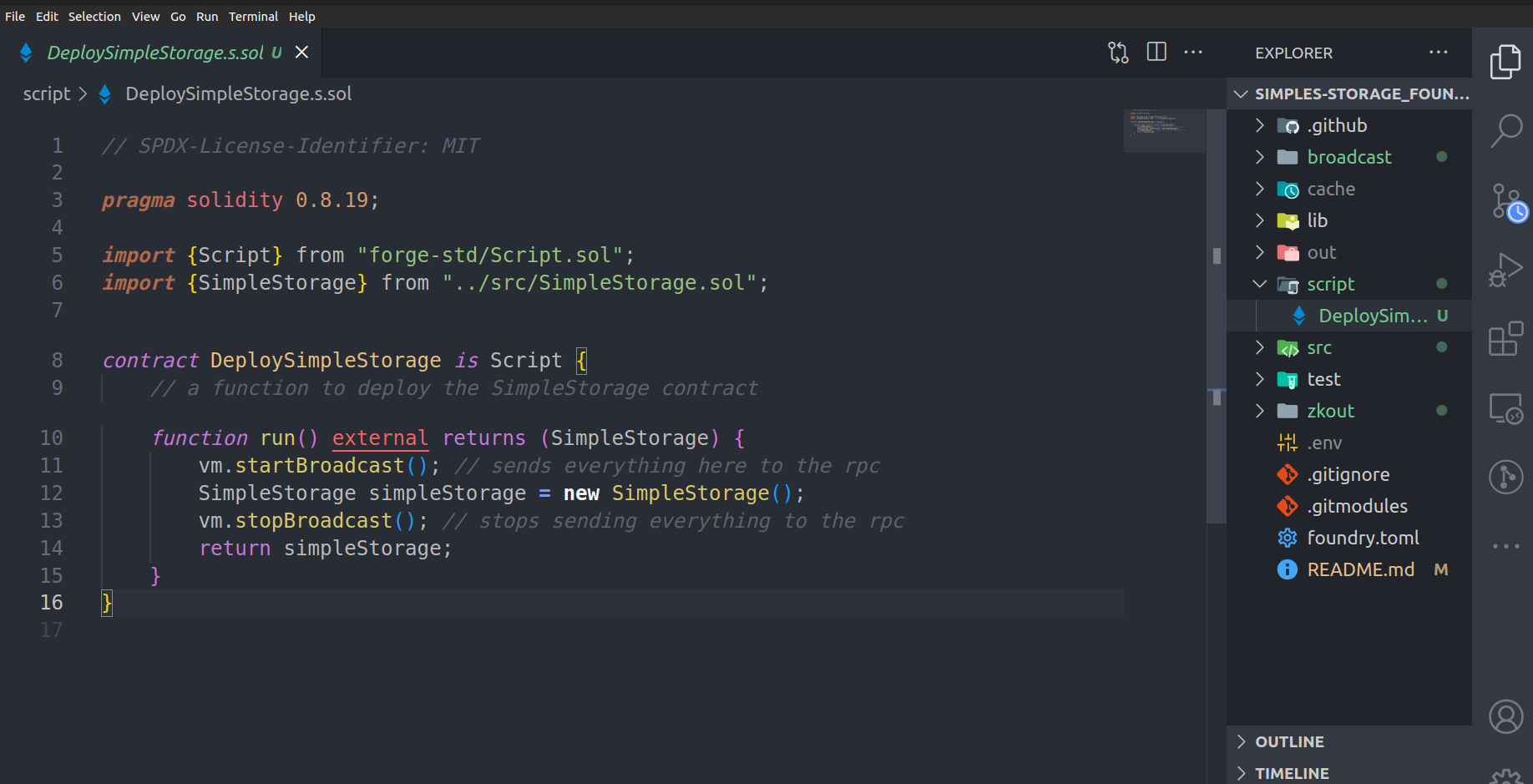Open the foundry.toml file
This screenshot has width=1533, height=784.
point(1349,538)
